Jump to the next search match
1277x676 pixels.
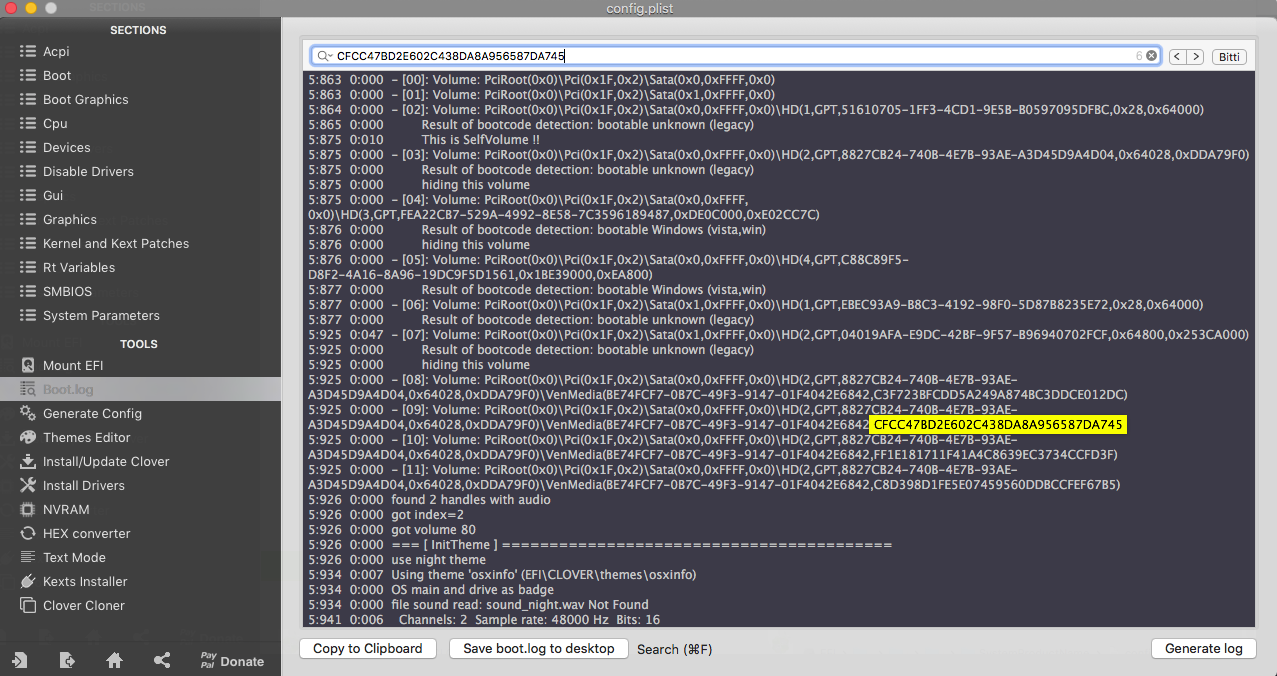(x=1195, y=57)
